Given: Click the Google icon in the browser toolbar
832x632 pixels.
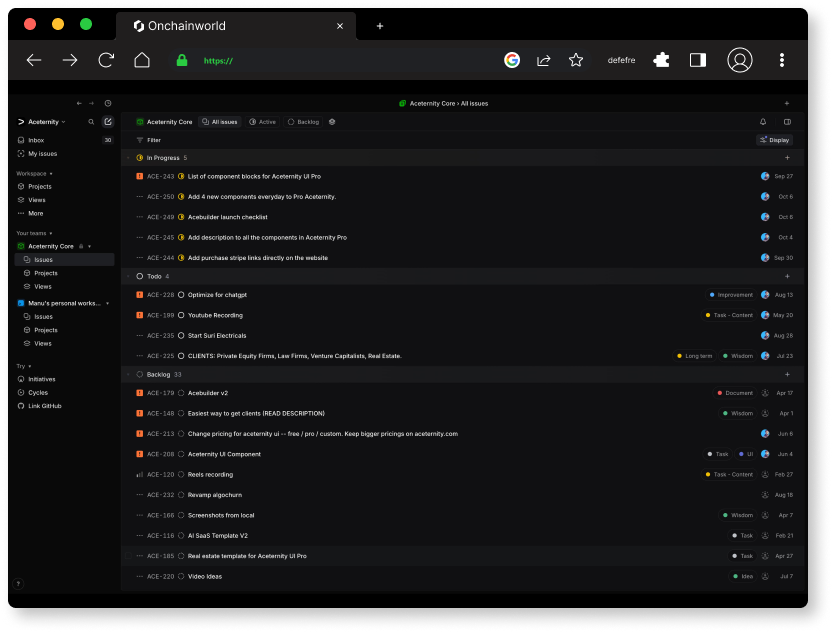Looking at the screenshot, I should tap(512, 60).
